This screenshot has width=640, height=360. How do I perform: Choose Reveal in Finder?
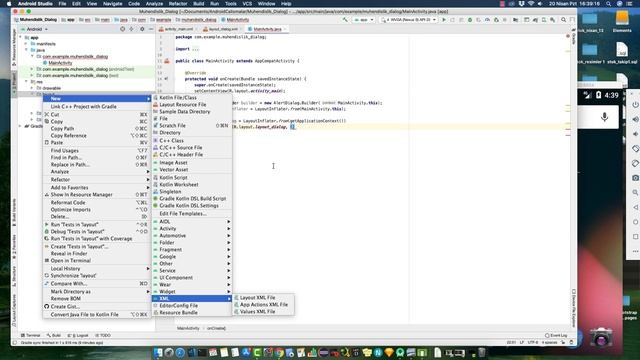pyautogui.click(x=97, y=253)
